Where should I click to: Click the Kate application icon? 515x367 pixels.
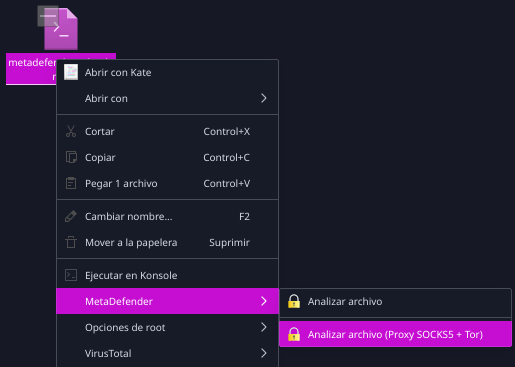tap(71, 72)
